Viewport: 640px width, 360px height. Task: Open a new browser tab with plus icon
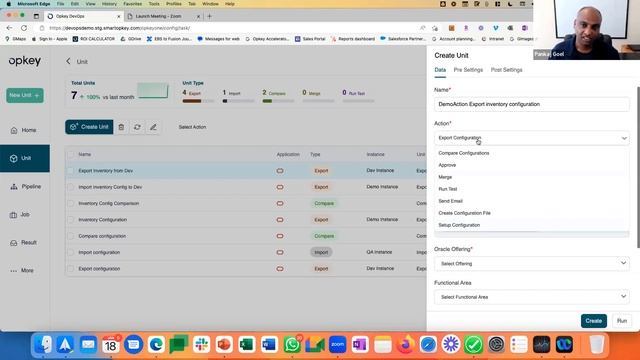(210, 16)
